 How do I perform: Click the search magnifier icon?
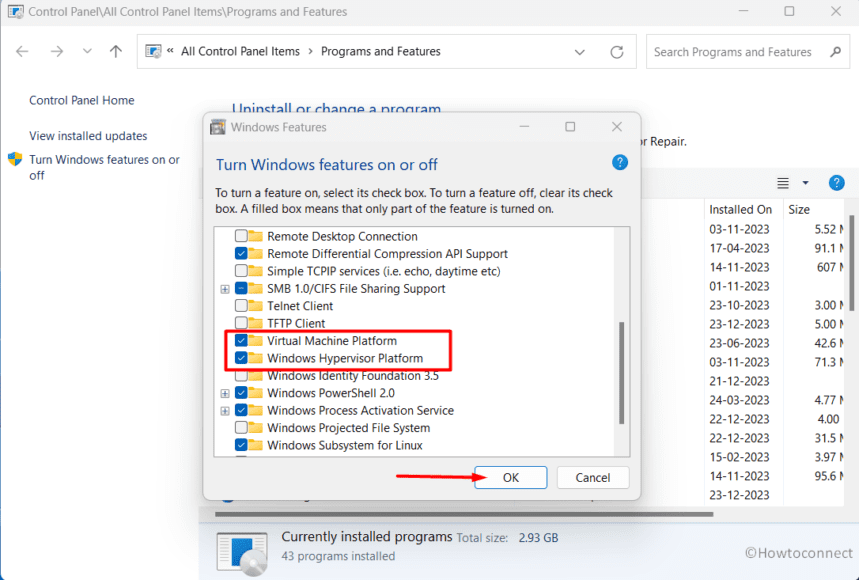(835, 51)
